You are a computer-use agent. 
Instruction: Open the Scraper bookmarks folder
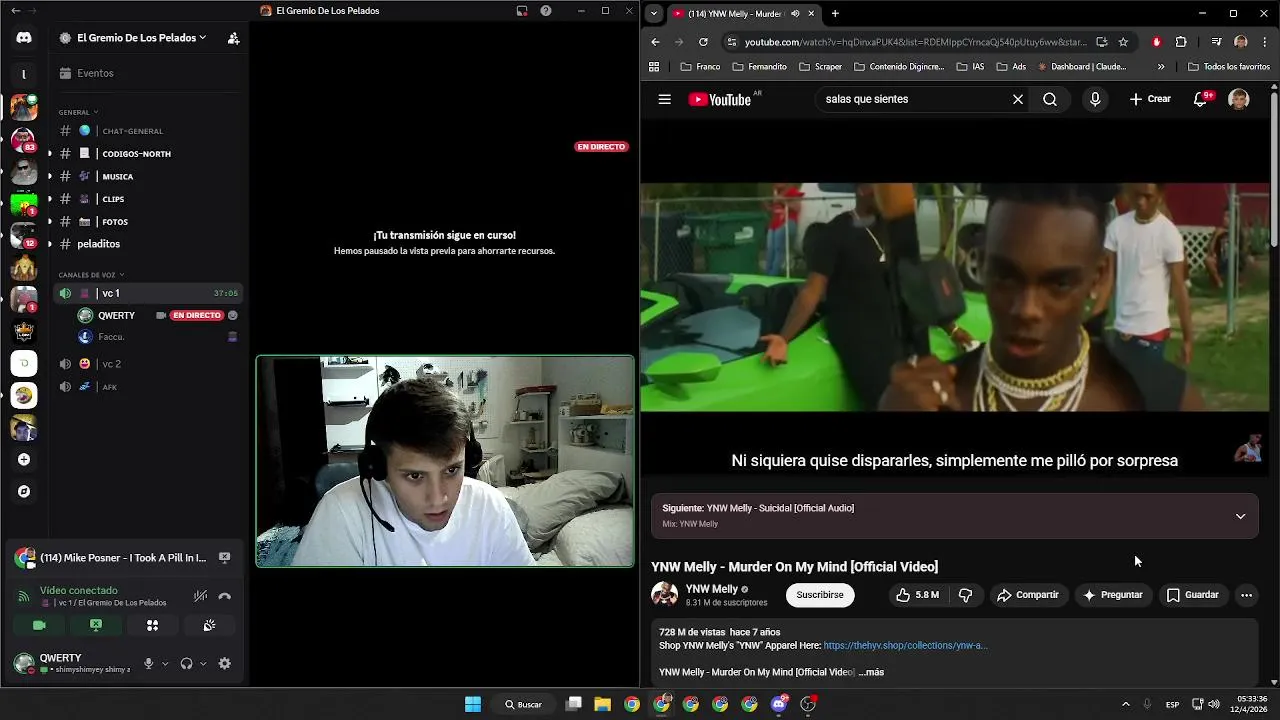(x=820, y=67)
